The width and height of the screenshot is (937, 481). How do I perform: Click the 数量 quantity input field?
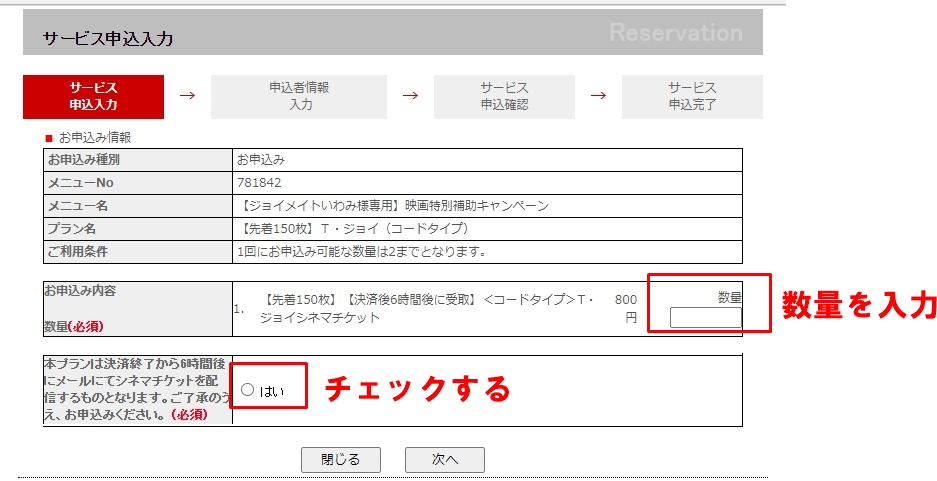[x=705, y=318]
